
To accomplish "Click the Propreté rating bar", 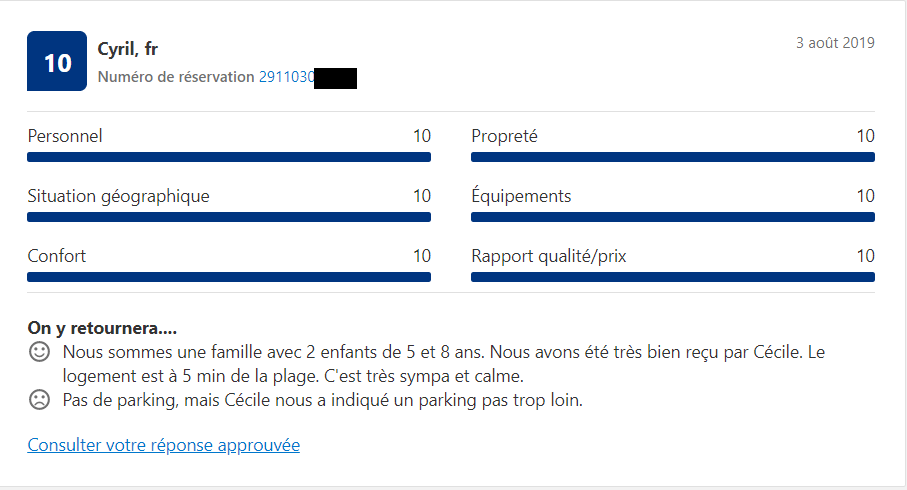I will click(672, 157).
